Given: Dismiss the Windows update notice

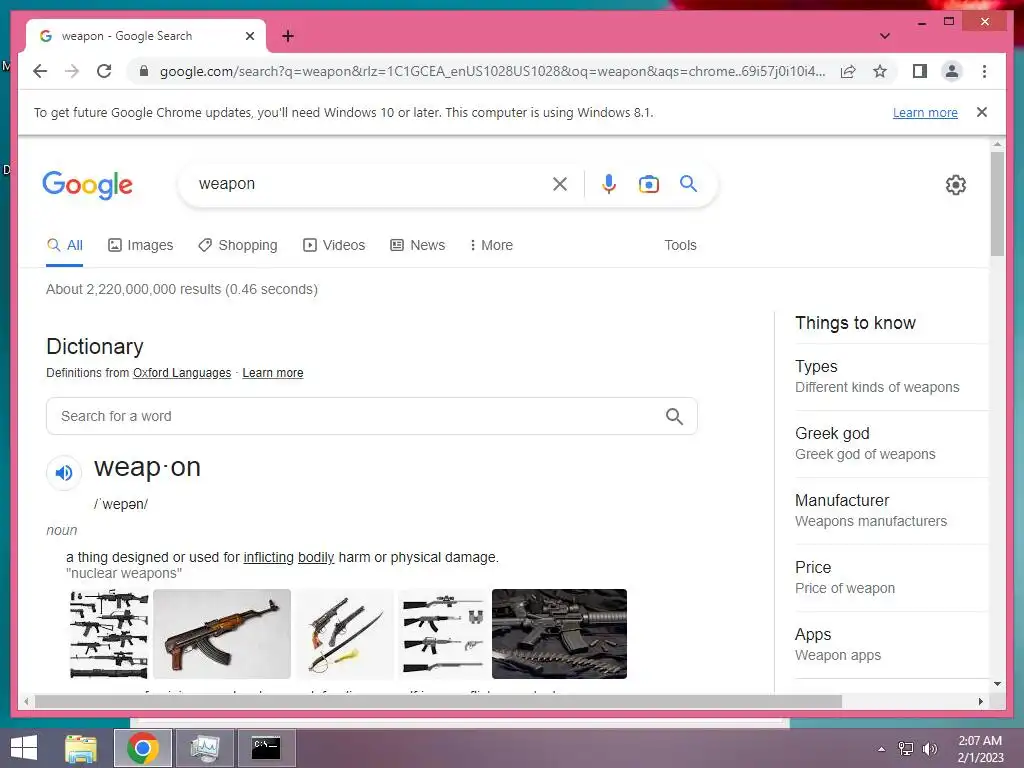Looking at the screenshot, I should pos(982,112).
